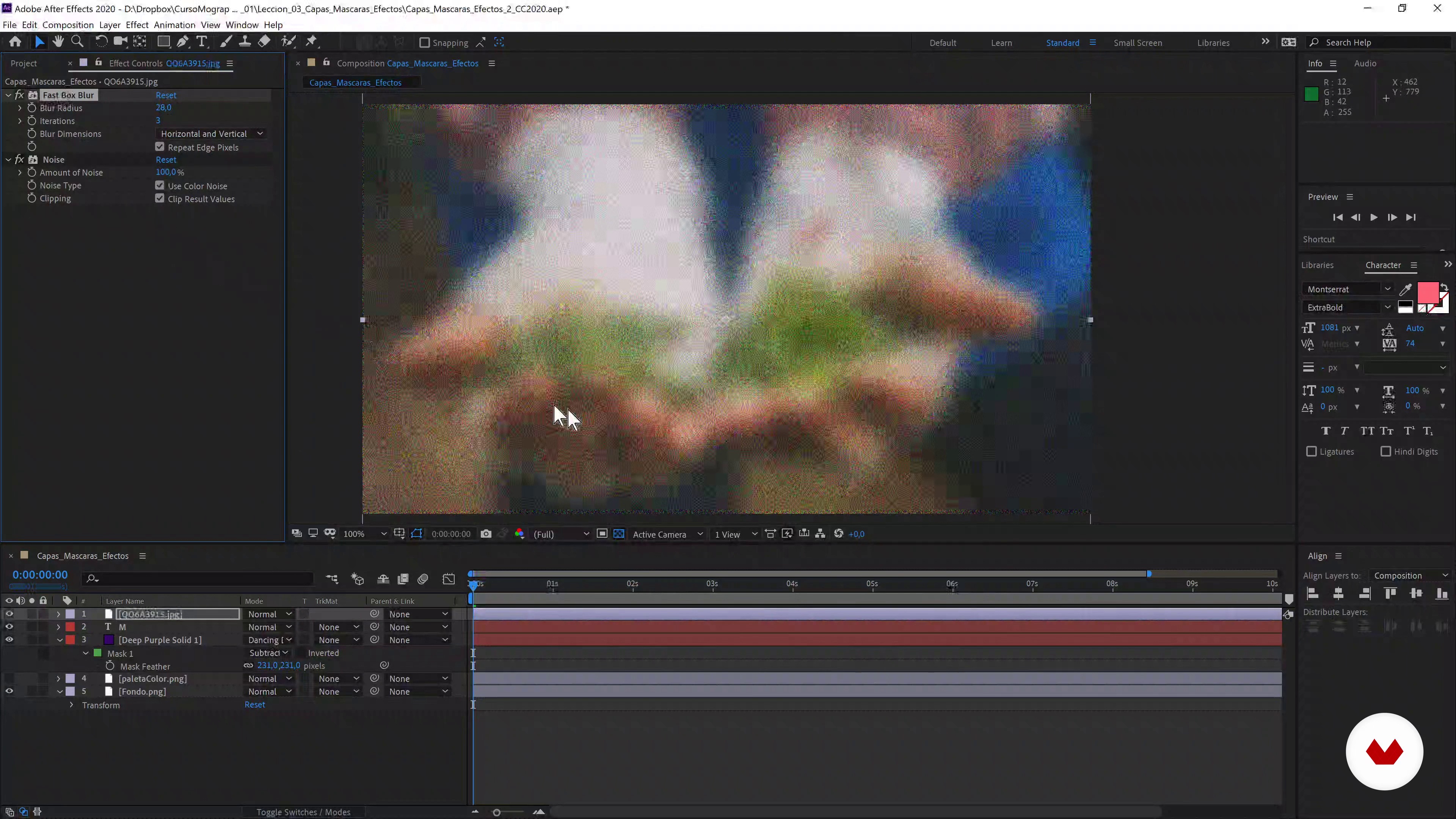Toggle Mask and Shape Path visibility
1456x819 pixels.
(417, 534)
